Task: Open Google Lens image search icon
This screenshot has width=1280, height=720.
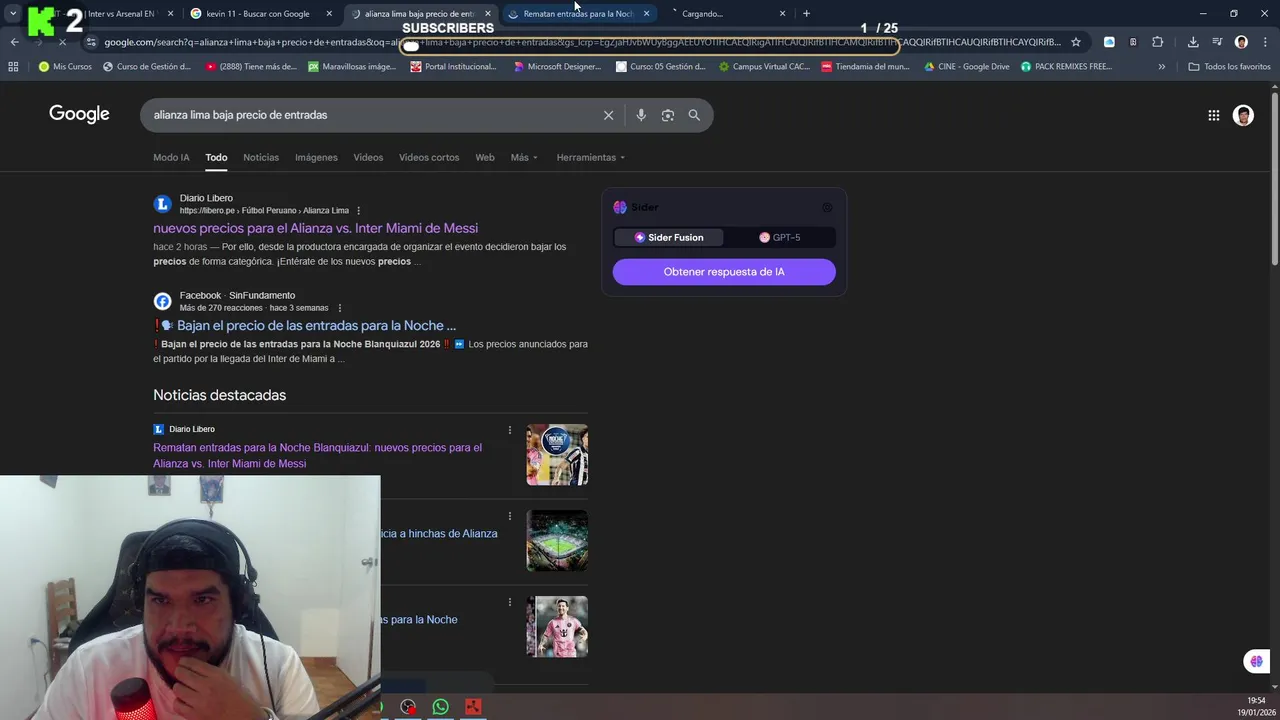Action: point(668,115)
